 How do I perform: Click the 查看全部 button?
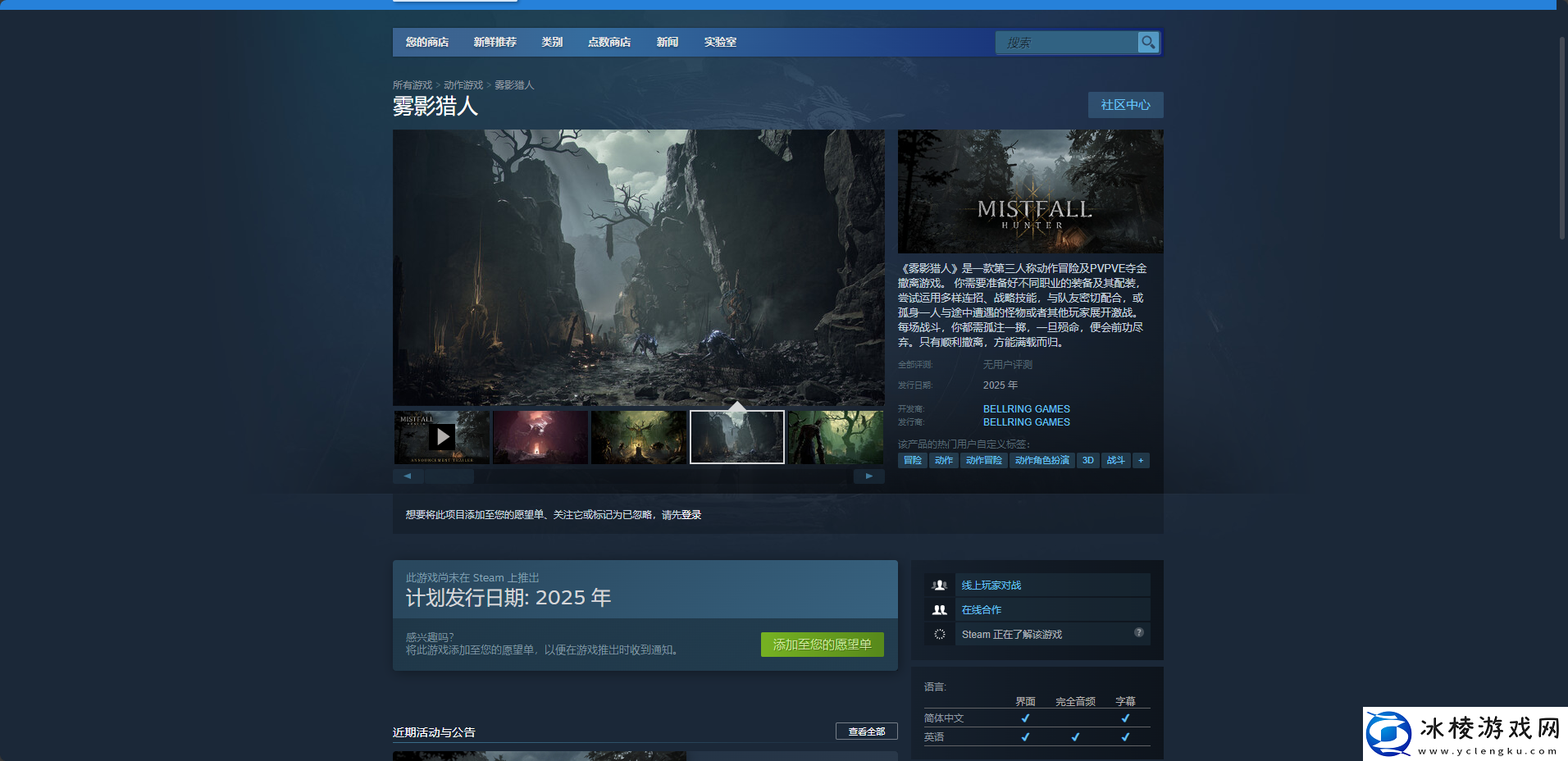(x=866, y=731)
